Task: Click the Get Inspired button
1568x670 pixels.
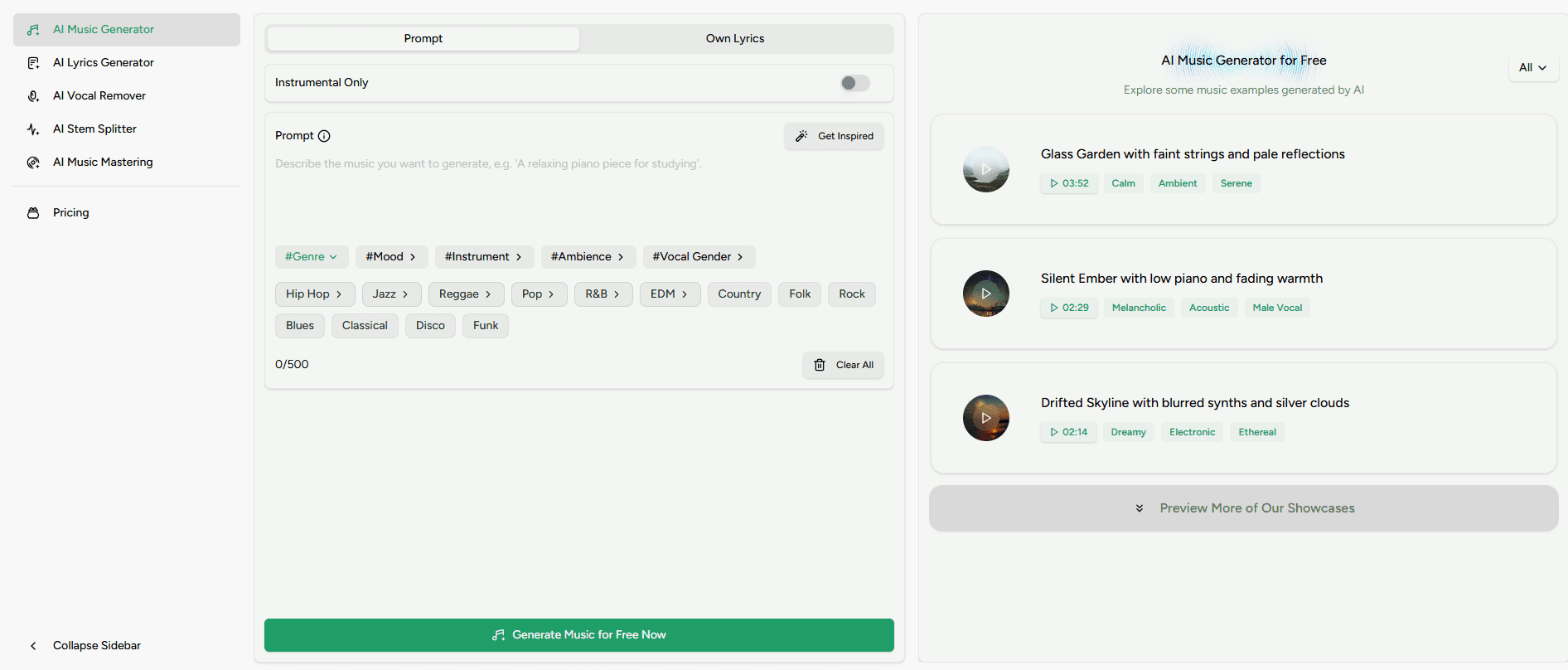Action: (x=834, y=136)
